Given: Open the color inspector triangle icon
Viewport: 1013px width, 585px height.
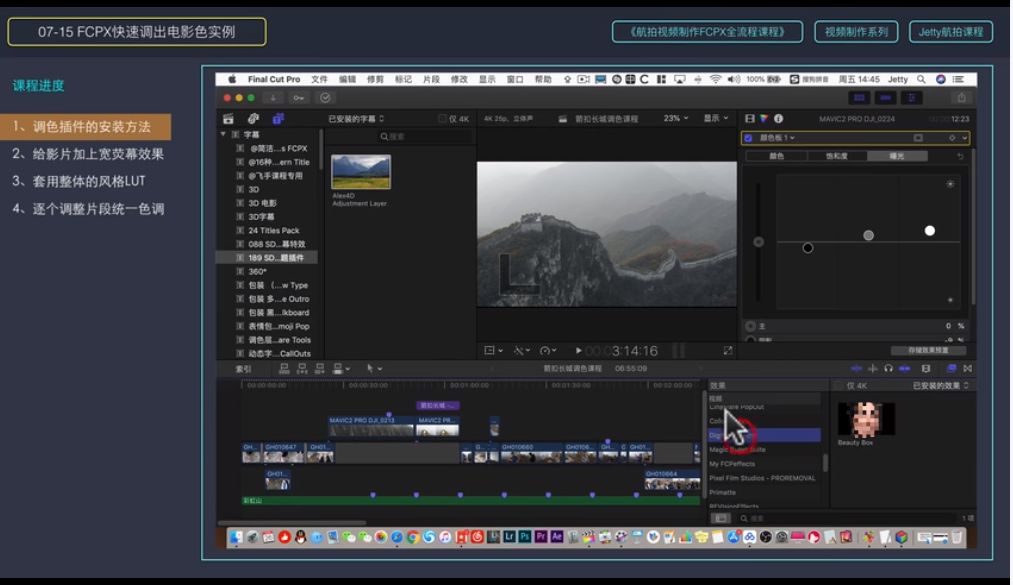Looking at the screenshot, I should coord(764,119).
